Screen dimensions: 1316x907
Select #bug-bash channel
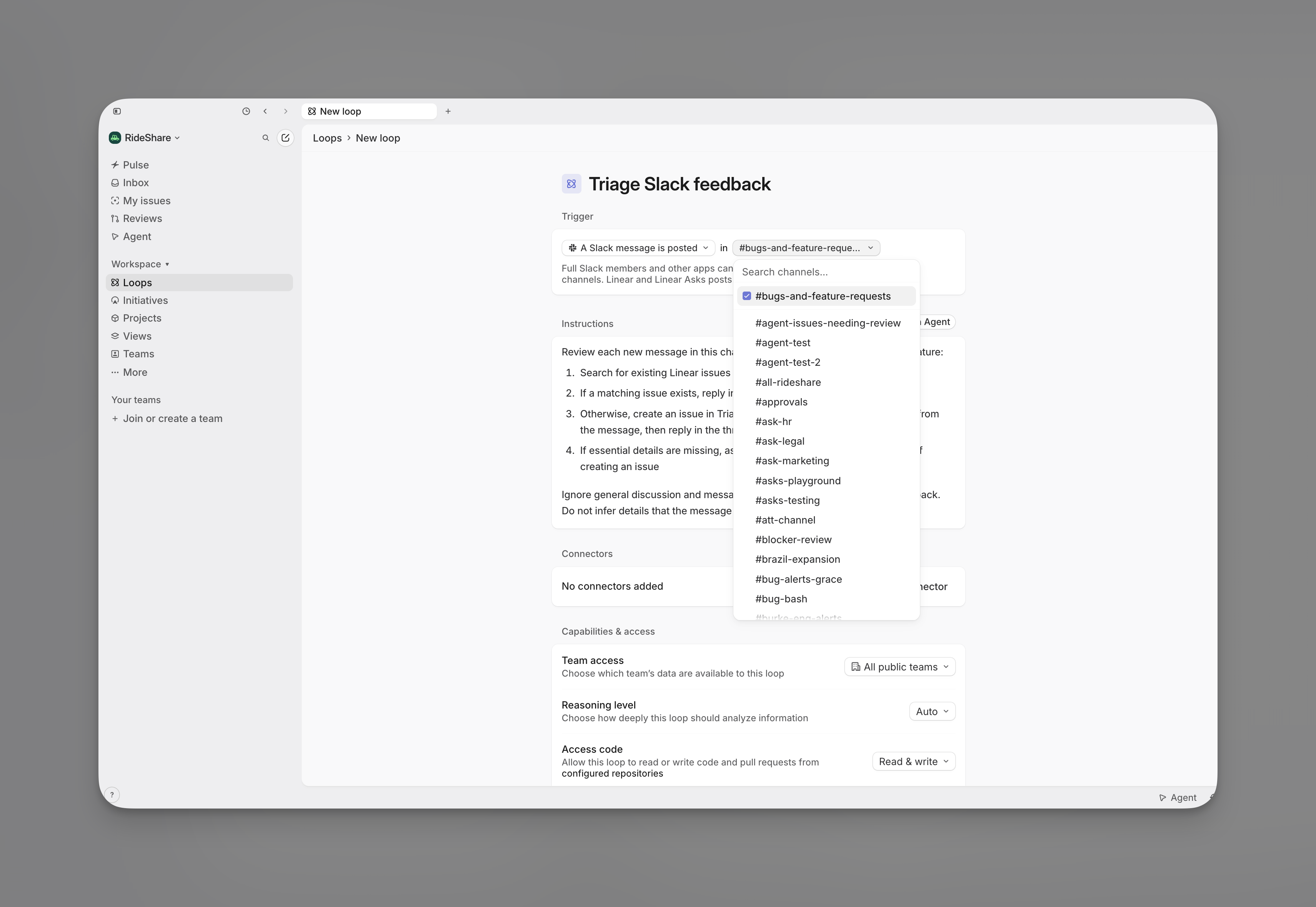(x=826, y=599)
